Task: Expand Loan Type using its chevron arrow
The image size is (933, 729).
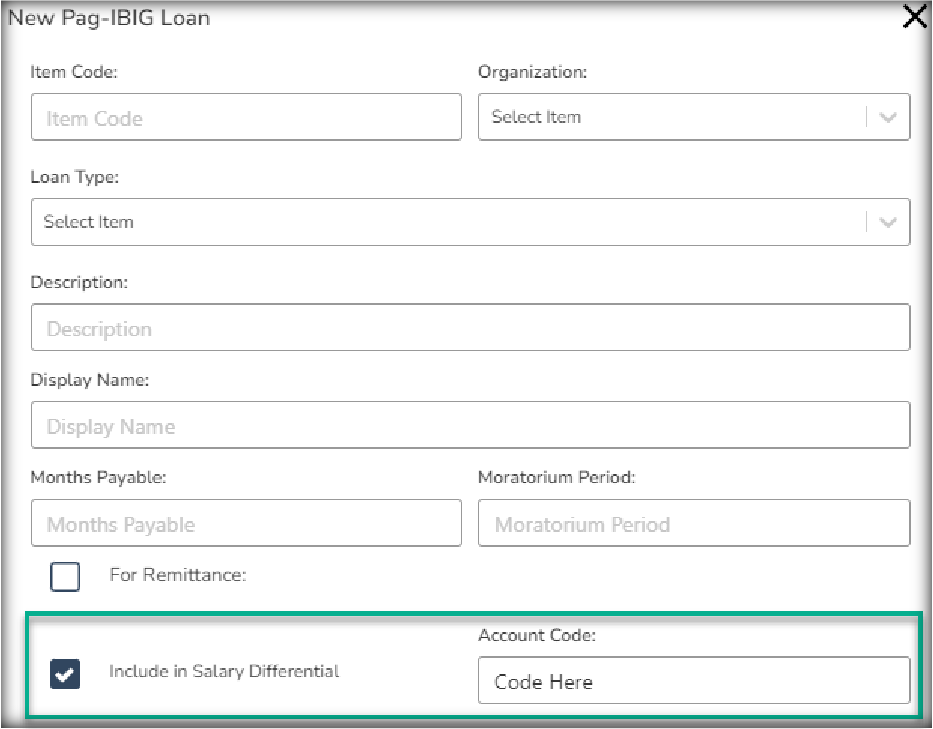Action: [888, 222]
